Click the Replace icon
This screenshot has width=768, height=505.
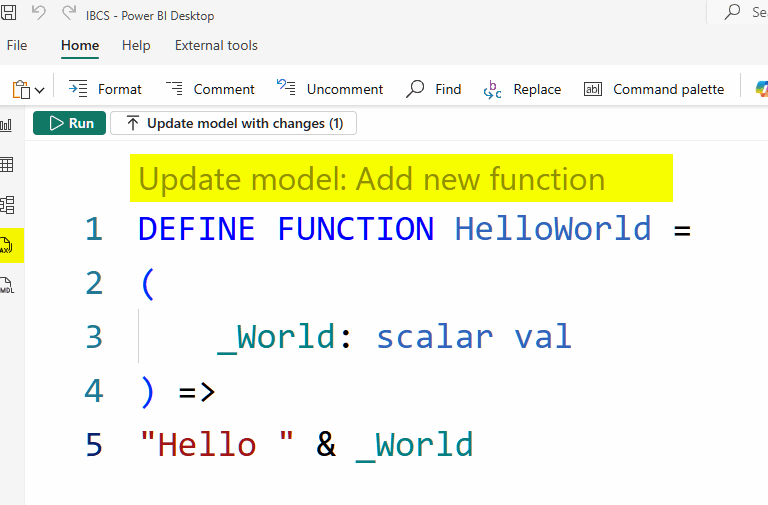click(x=492, y=90)
